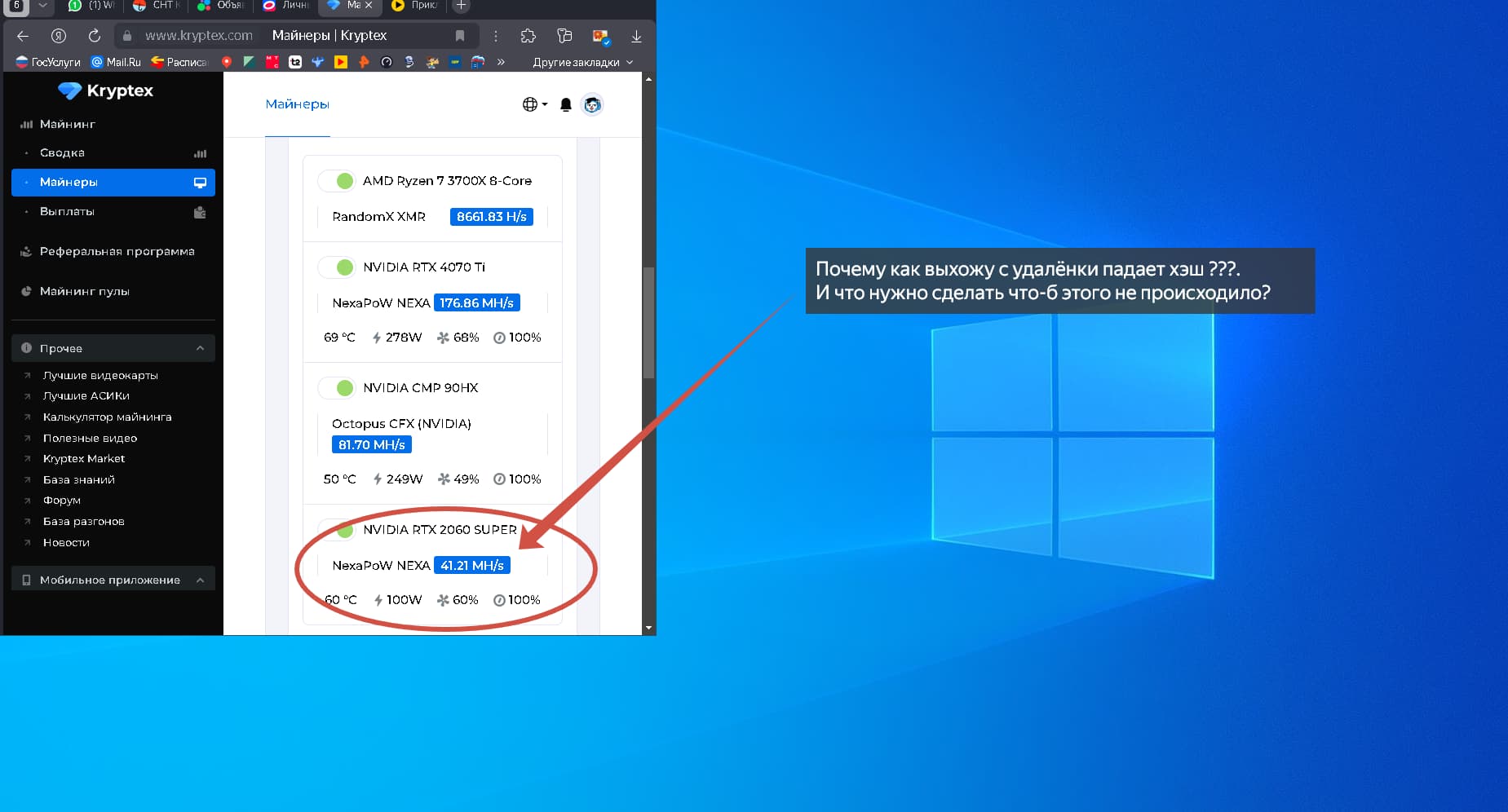The width and height of the screenshot is (1508, 812).
Task: Expand the Другие закладки folder
Action: pos(582,62)
